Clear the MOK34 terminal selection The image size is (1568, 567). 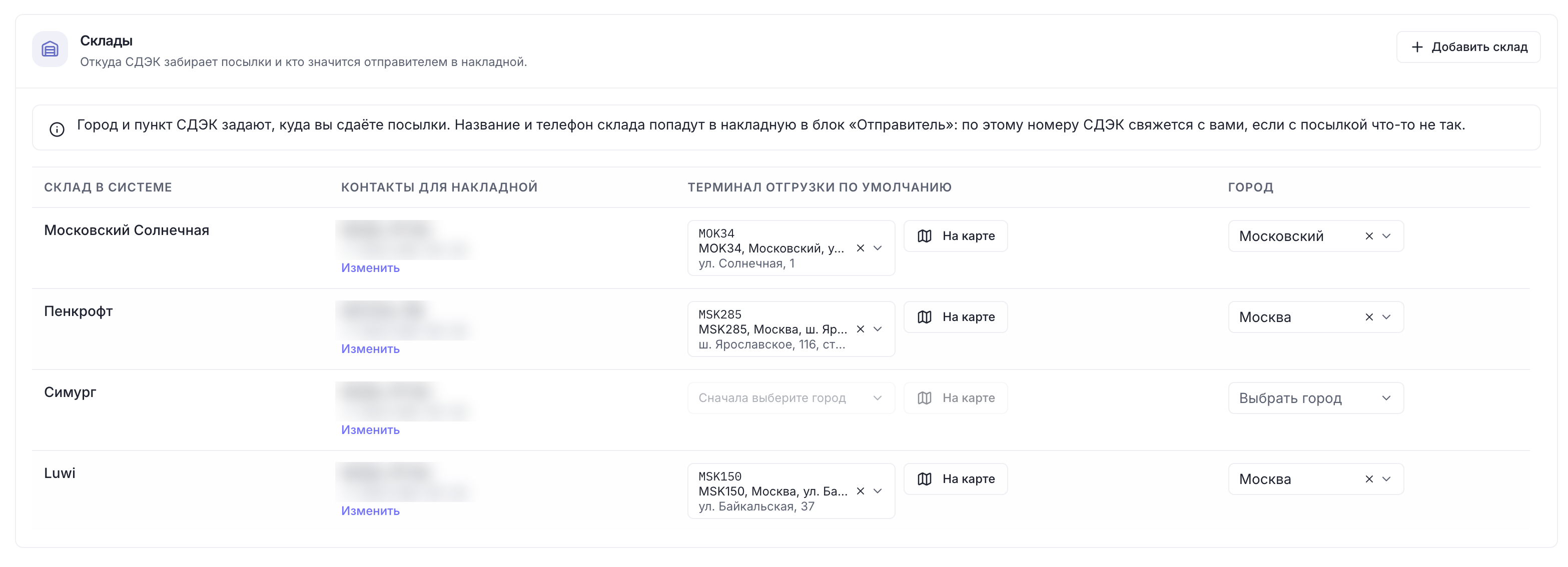point(860,248)
